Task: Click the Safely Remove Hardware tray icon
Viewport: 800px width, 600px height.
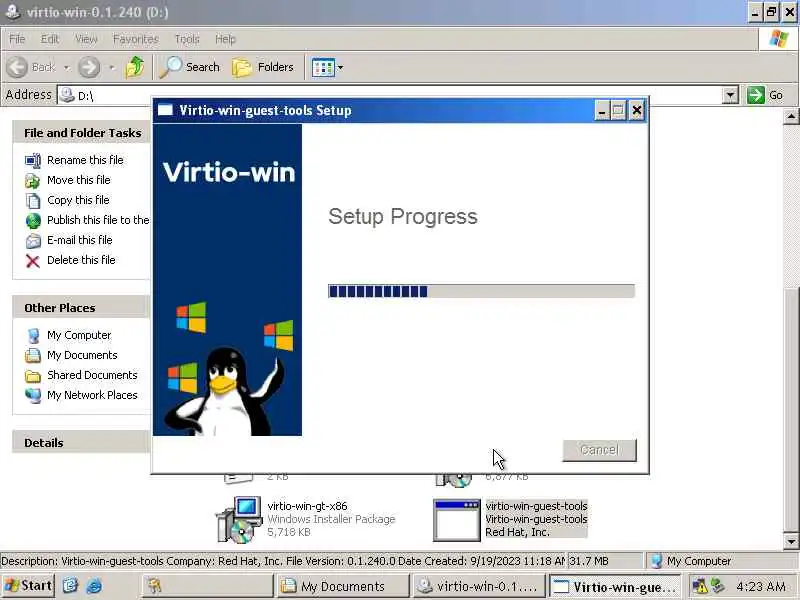Action: (x=717, y=586)
